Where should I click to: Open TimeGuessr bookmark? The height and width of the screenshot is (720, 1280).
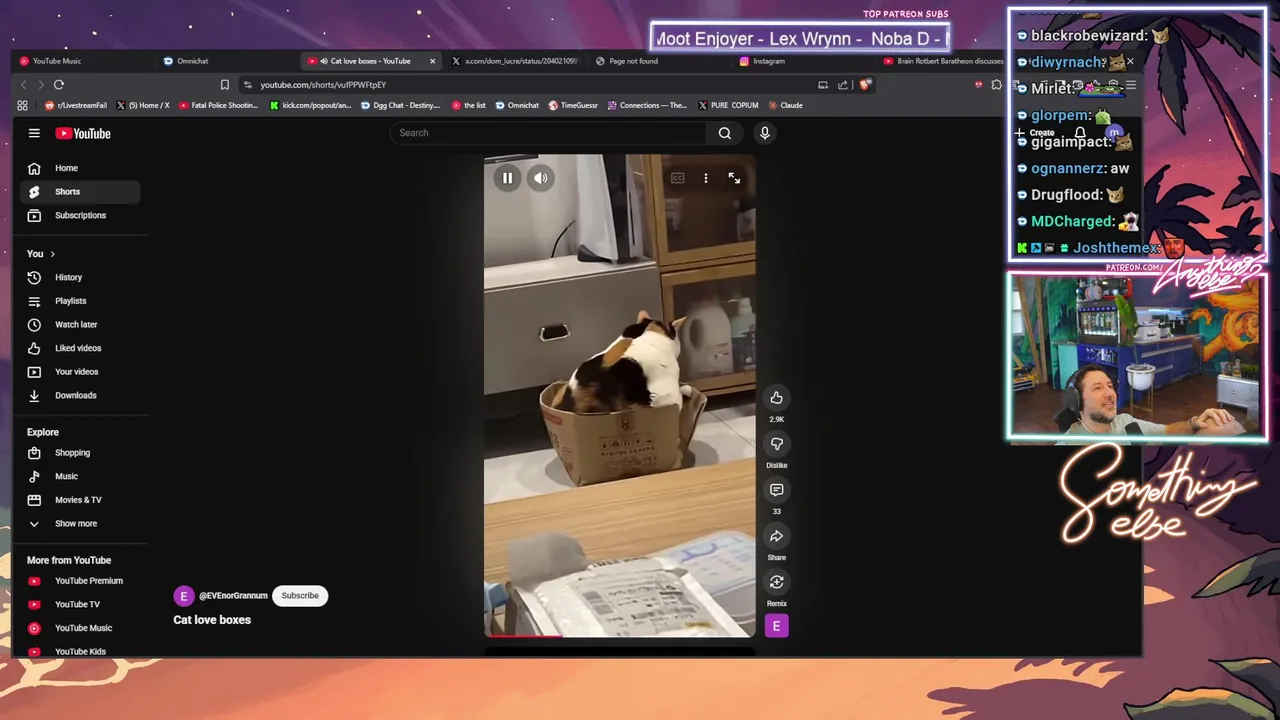tap(573, 105)
